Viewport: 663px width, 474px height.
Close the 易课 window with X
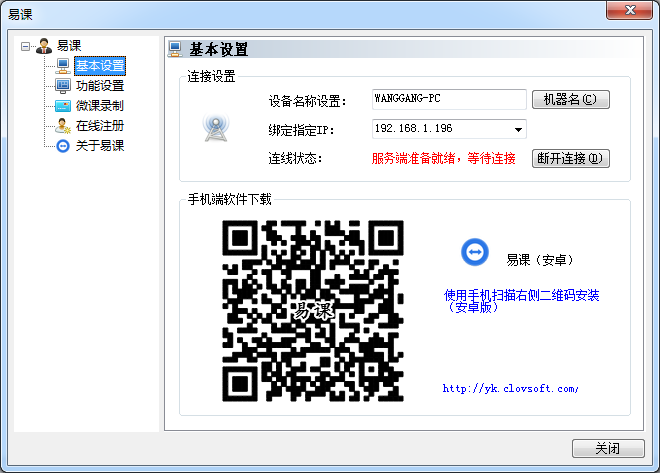[630, 10]
